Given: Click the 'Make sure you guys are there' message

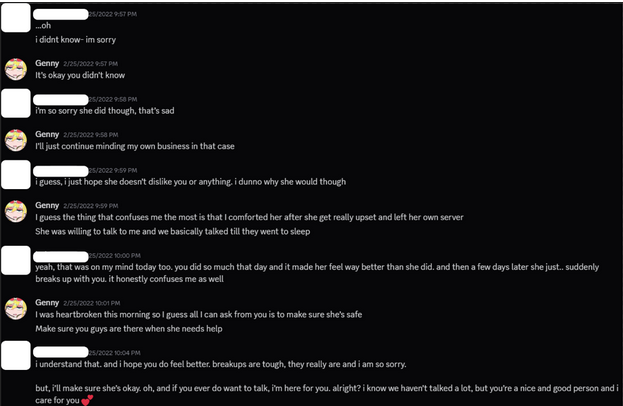Looking at the screenshot, I should click(x=129, y=329).
